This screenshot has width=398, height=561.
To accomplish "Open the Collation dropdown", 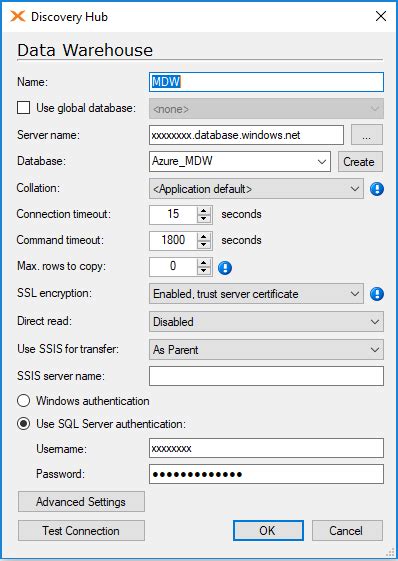I will 256,189.
